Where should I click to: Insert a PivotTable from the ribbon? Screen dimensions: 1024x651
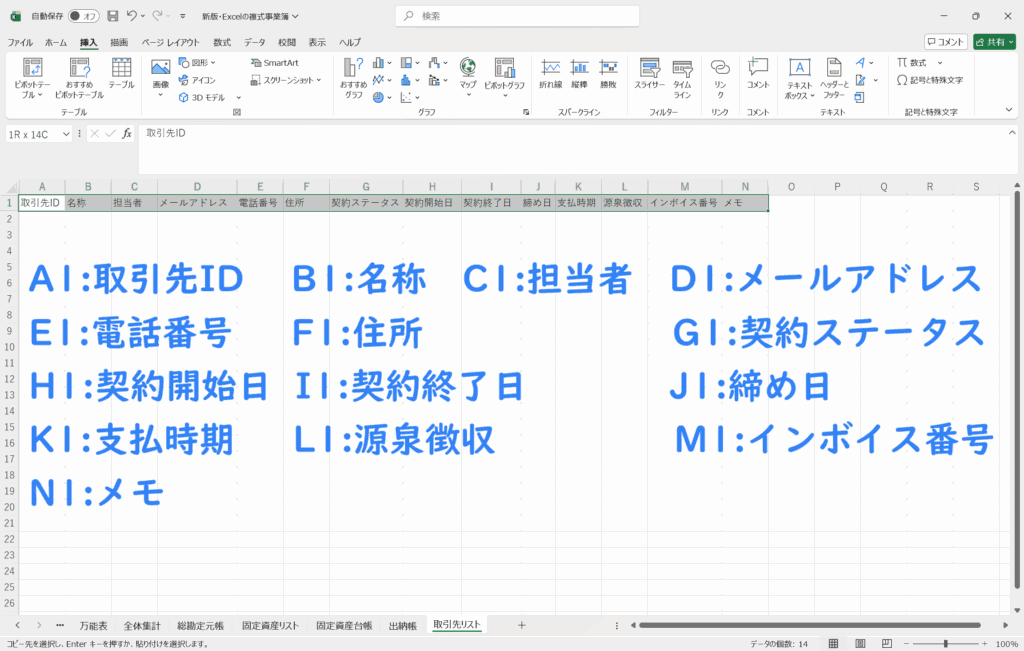[x=32, y=76]
